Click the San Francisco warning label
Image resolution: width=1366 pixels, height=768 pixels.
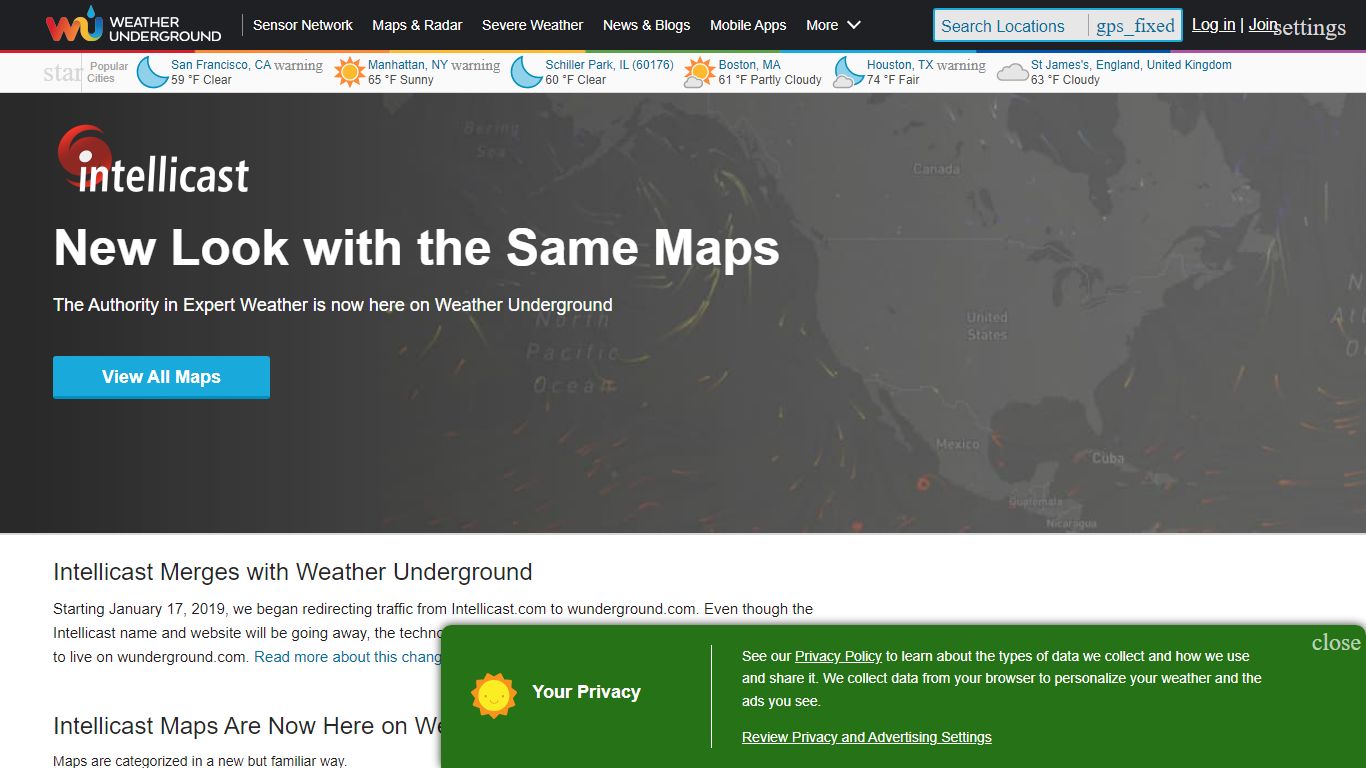pyautogui.click(x=299, y=65)
